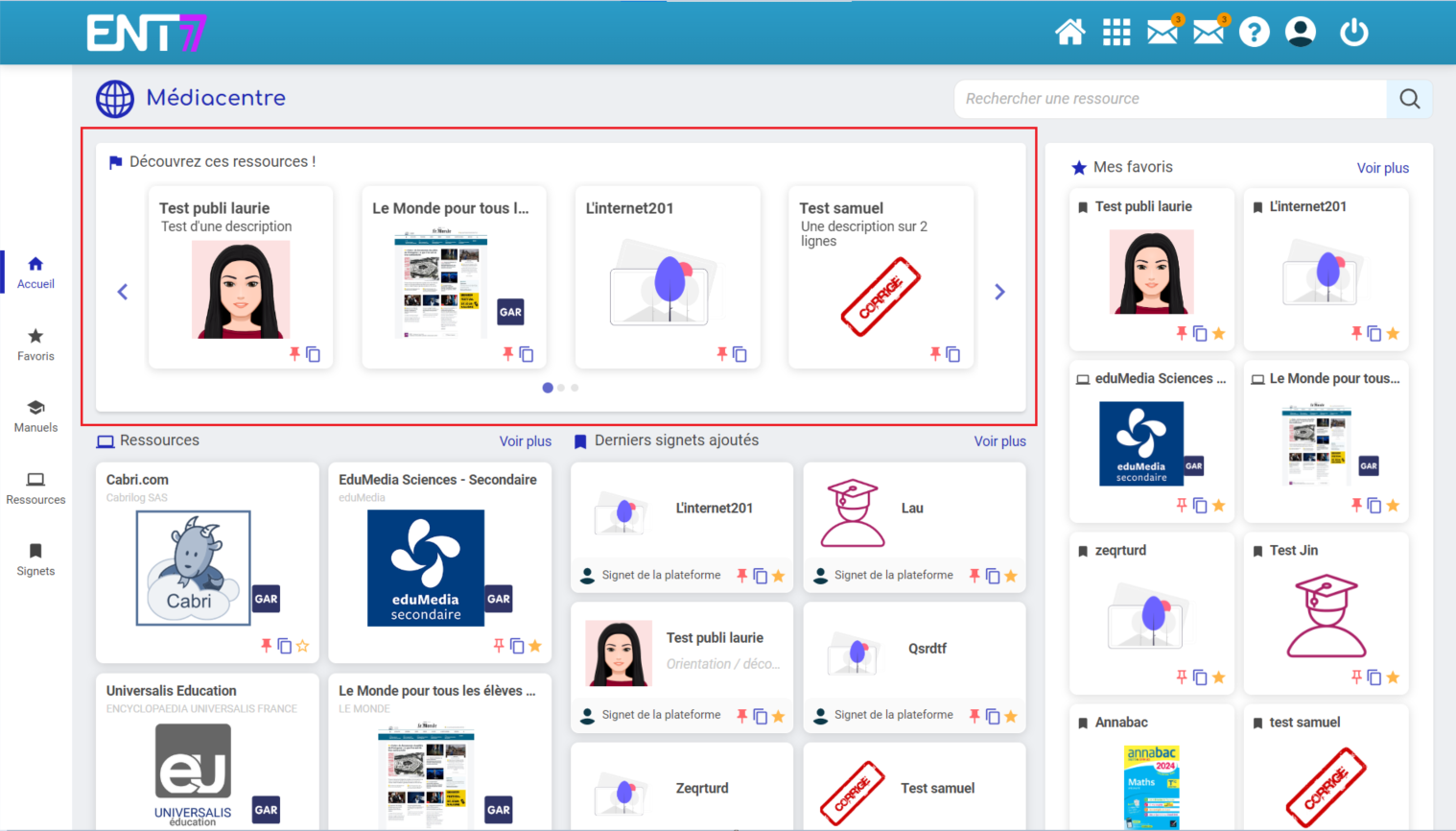Copy link of L'internet201 carousel card

(x=740, y=354)
